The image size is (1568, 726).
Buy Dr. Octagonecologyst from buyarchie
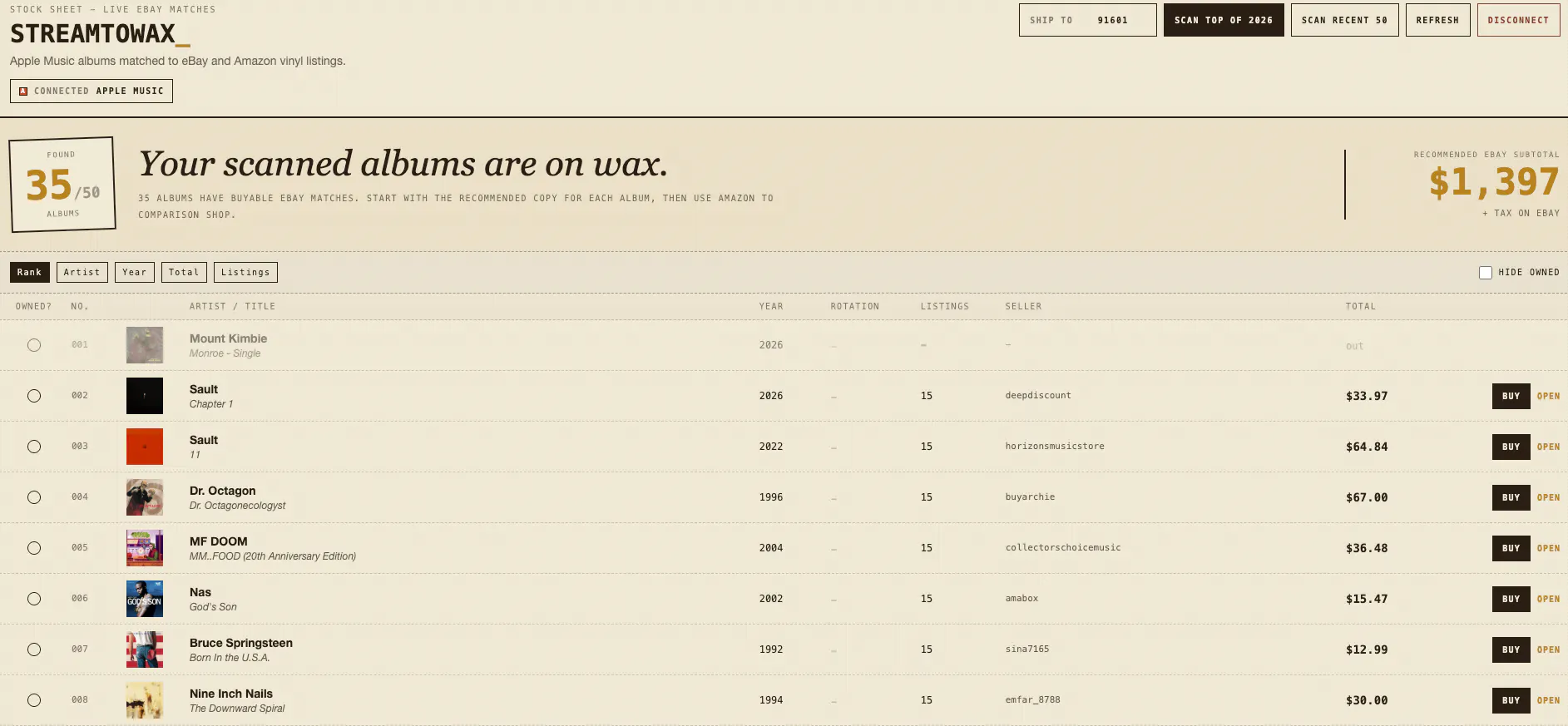tap(1511, 497)
